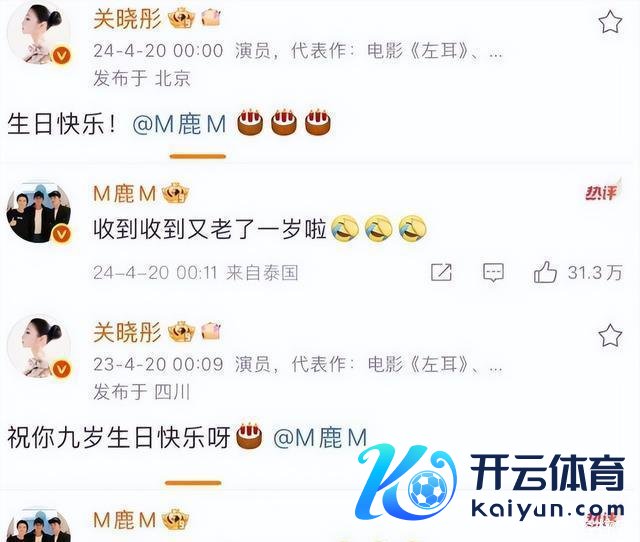Open 关晓彤's avatar on the 23-4-20 post
This screenshot has width=640, height=542.
click(39, 347)
